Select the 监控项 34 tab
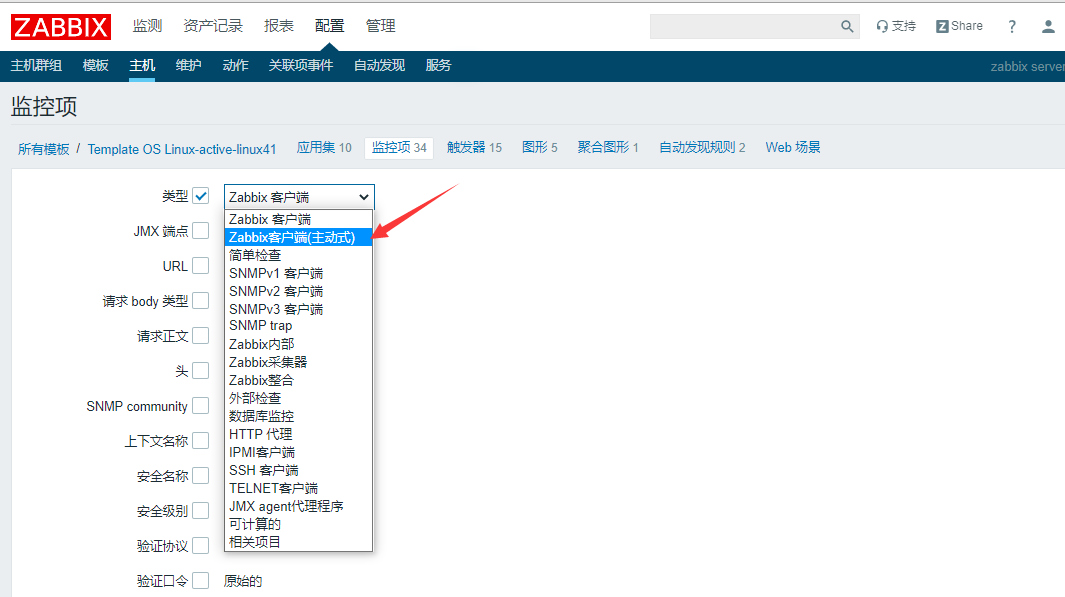Viewport: 1065px width, 597px height. tap(399, 147)
